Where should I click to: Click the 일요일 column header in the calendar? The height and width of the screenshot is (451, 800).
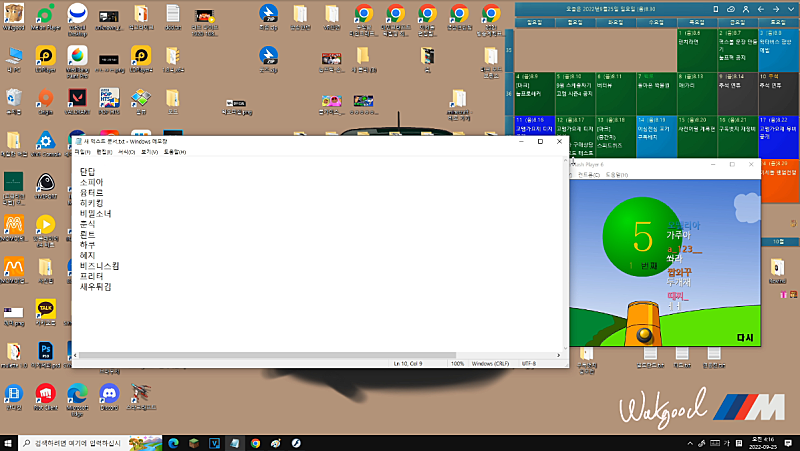coord(534,22)
